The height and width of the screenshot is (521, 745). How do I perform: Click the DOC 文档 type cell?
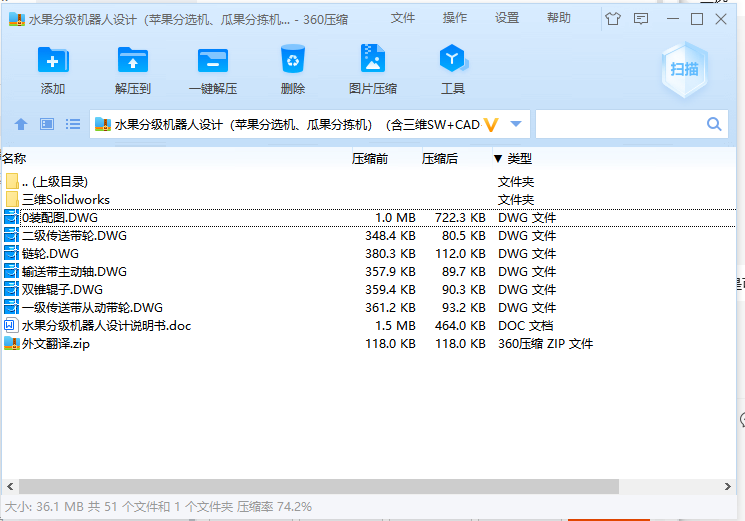525,326
